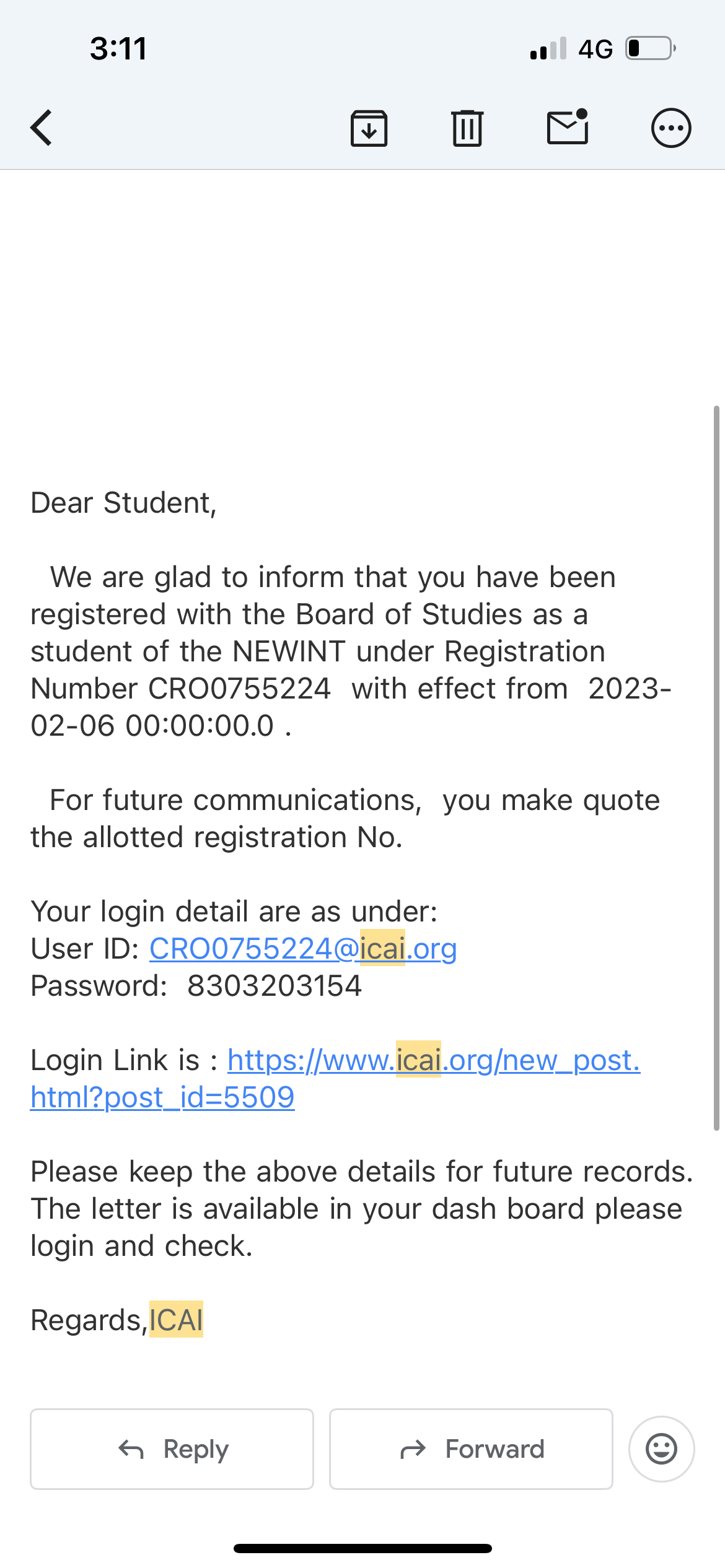Screen dimensions: 725x1568
Task: Mark this email as unread
Action: coord(568,127)
